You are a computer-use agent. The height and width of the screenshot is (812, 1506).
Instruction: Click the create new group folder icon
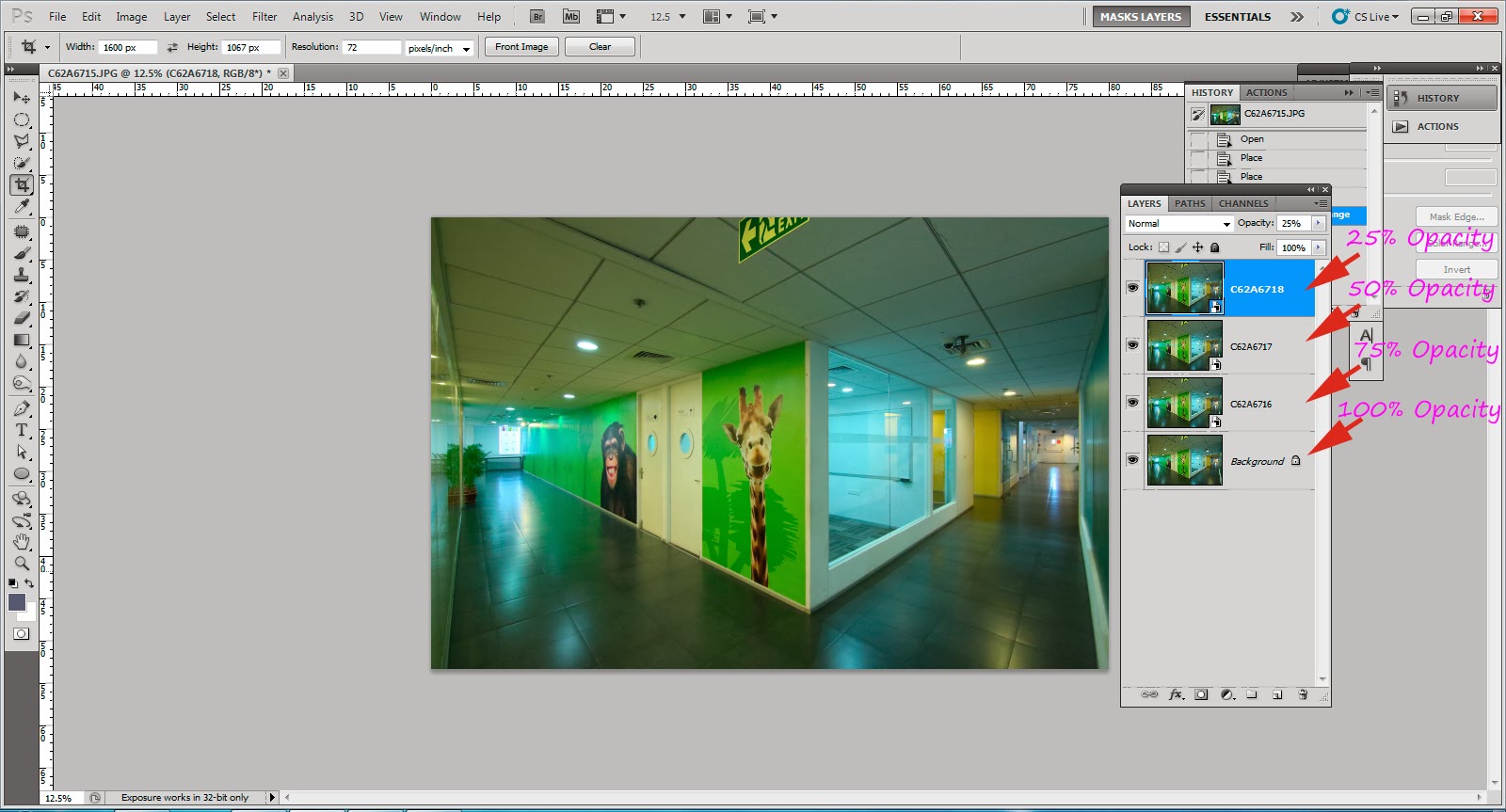pyautogui.click(x=1252, y=694)
